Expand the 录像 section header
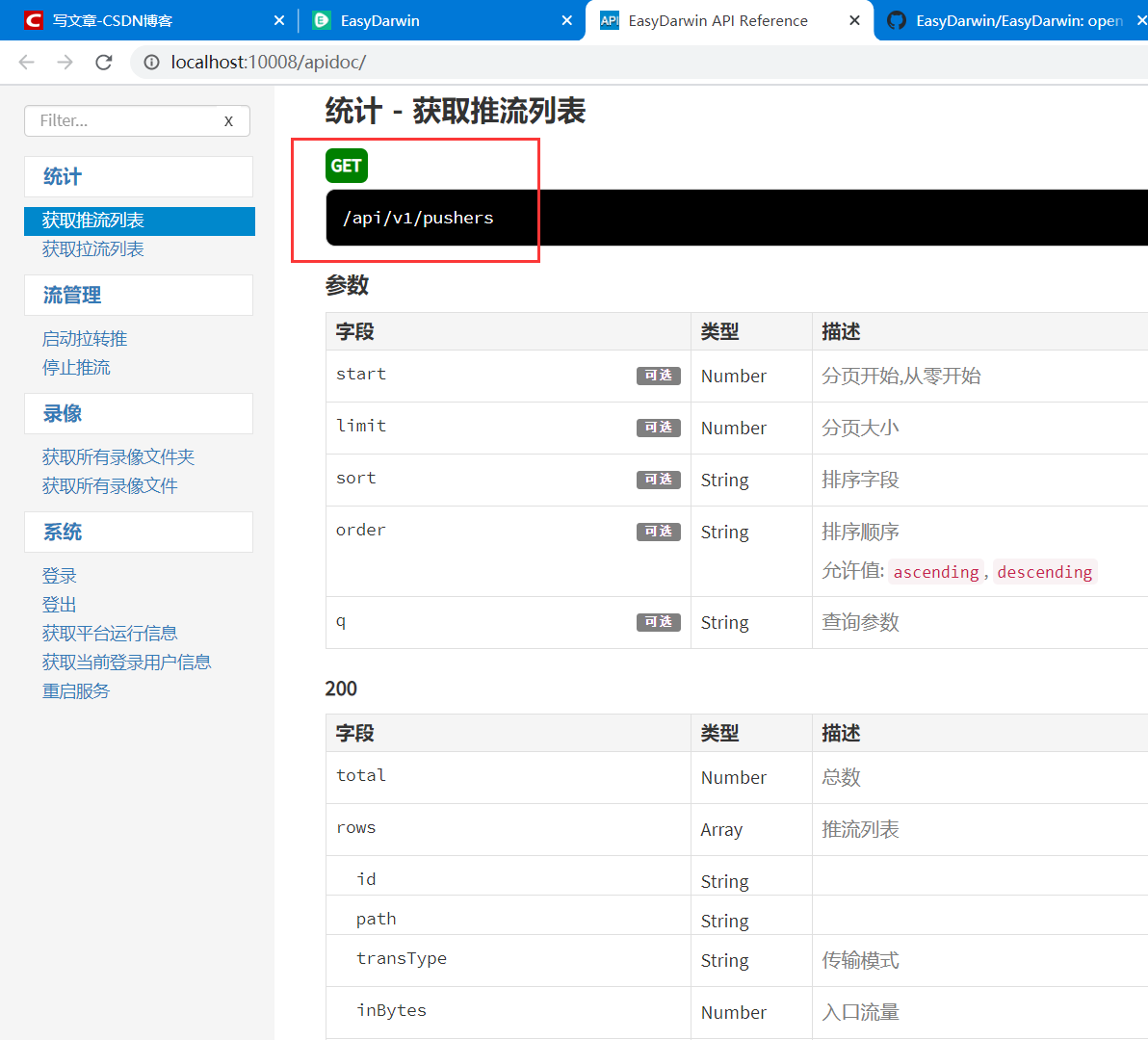 click(x=61, y=413)
